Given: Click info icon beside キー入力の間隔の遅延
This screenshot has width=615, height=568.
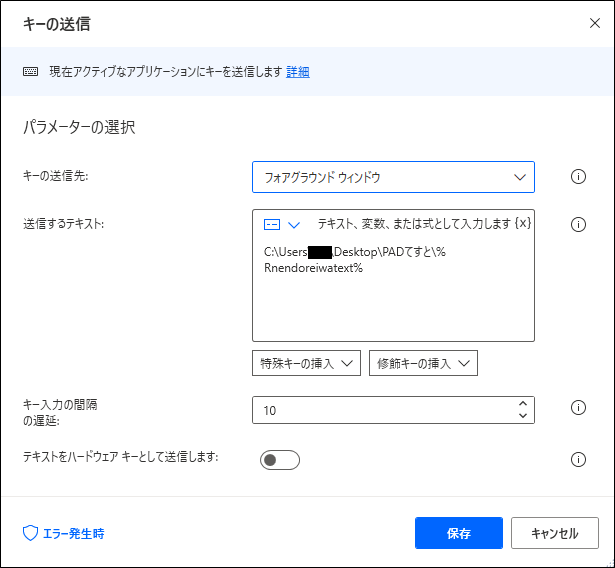Looking at the screenshot, I should [578, 408].
